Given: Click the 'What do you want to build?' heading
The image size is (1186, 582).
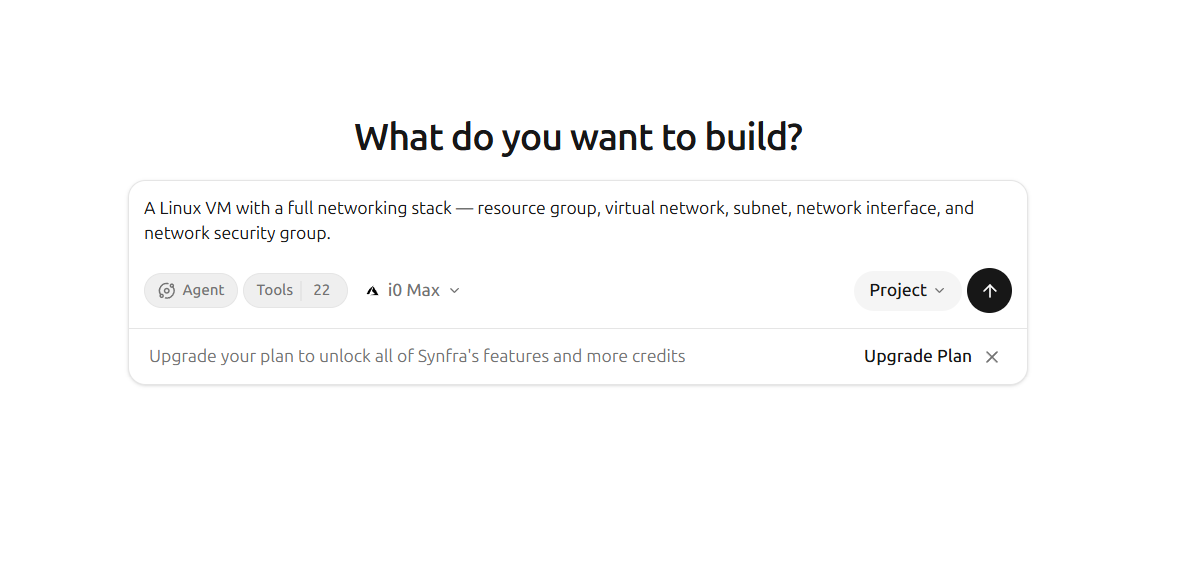Looking at the screenshot, I should tap(578, 138).
